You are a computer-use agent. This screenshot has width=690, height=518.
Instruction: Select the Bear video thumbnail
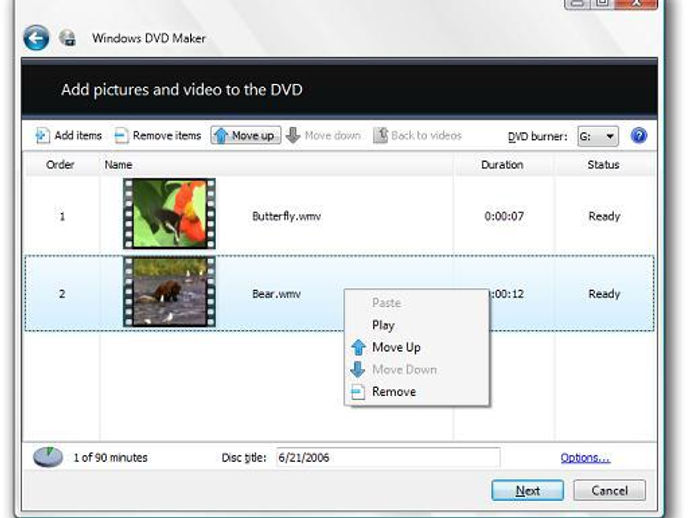click(x=169, y=292)
